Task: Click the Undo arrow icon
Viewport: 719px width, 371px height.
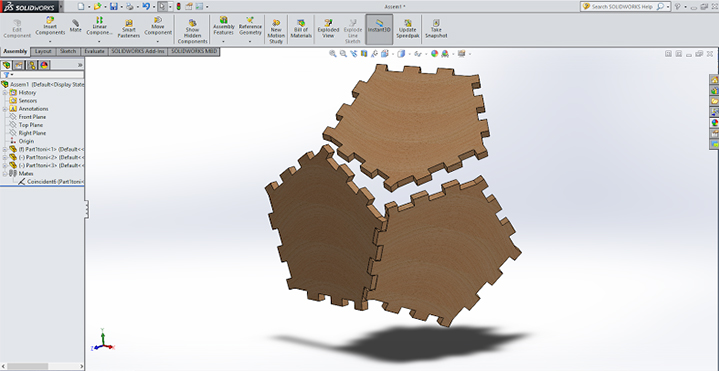Action: tap(146, 6)
